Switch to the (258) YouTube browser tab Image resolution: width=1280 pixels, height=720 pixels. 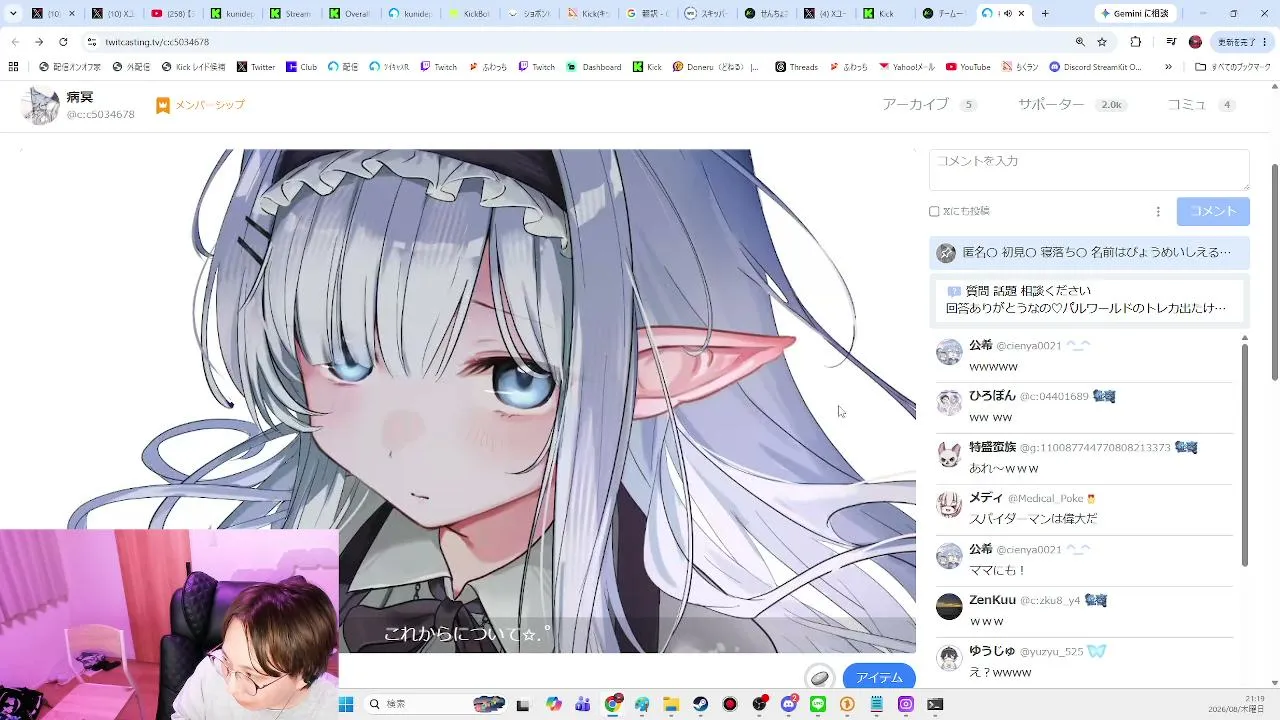(x=172, y=14)
